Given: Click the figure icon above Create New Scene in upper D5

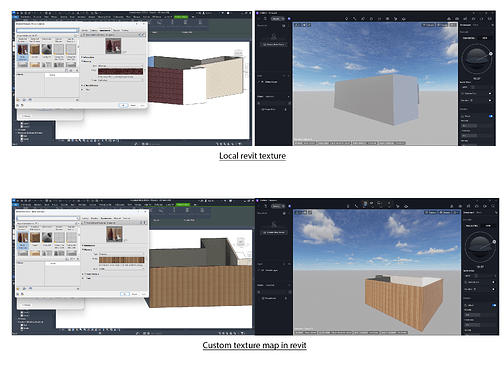Looking at the screenshot, I should [x=274, y=36].
